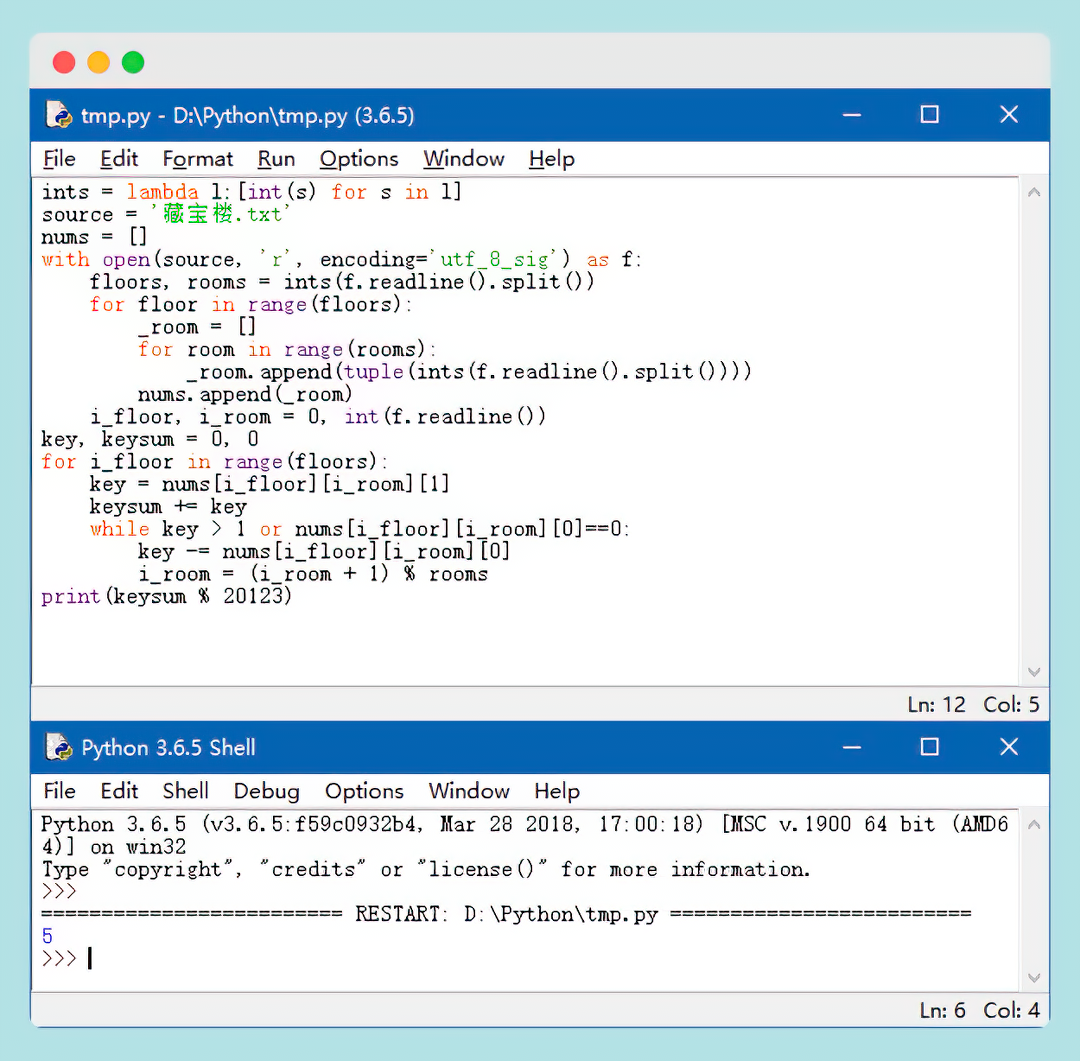Minimize the tmp.py editor window
Image resolution: width=1080 pixels, height=1061 pixels.
(x=852, y=114)
